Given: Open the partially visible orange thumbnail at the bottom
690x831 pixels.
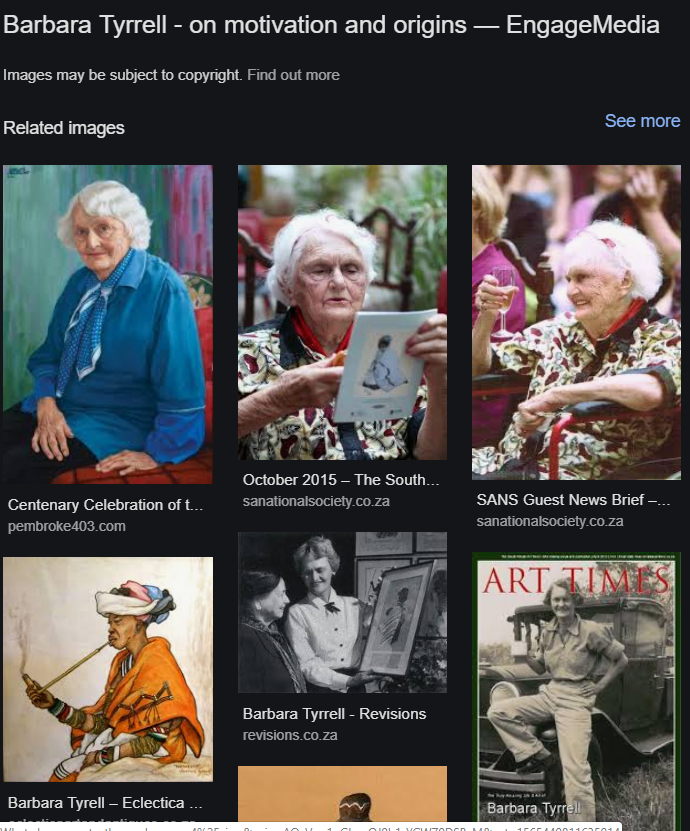Looking at the screenshot, I should click(x=342, y=793).
